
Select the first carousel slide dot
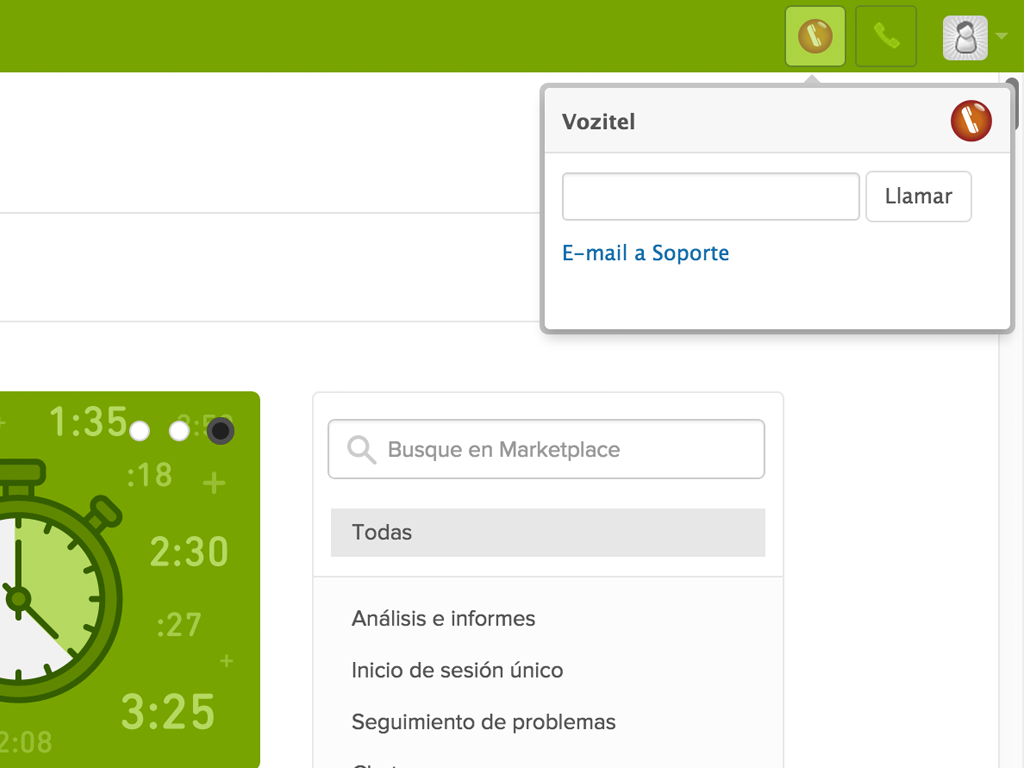pos(140,431)
